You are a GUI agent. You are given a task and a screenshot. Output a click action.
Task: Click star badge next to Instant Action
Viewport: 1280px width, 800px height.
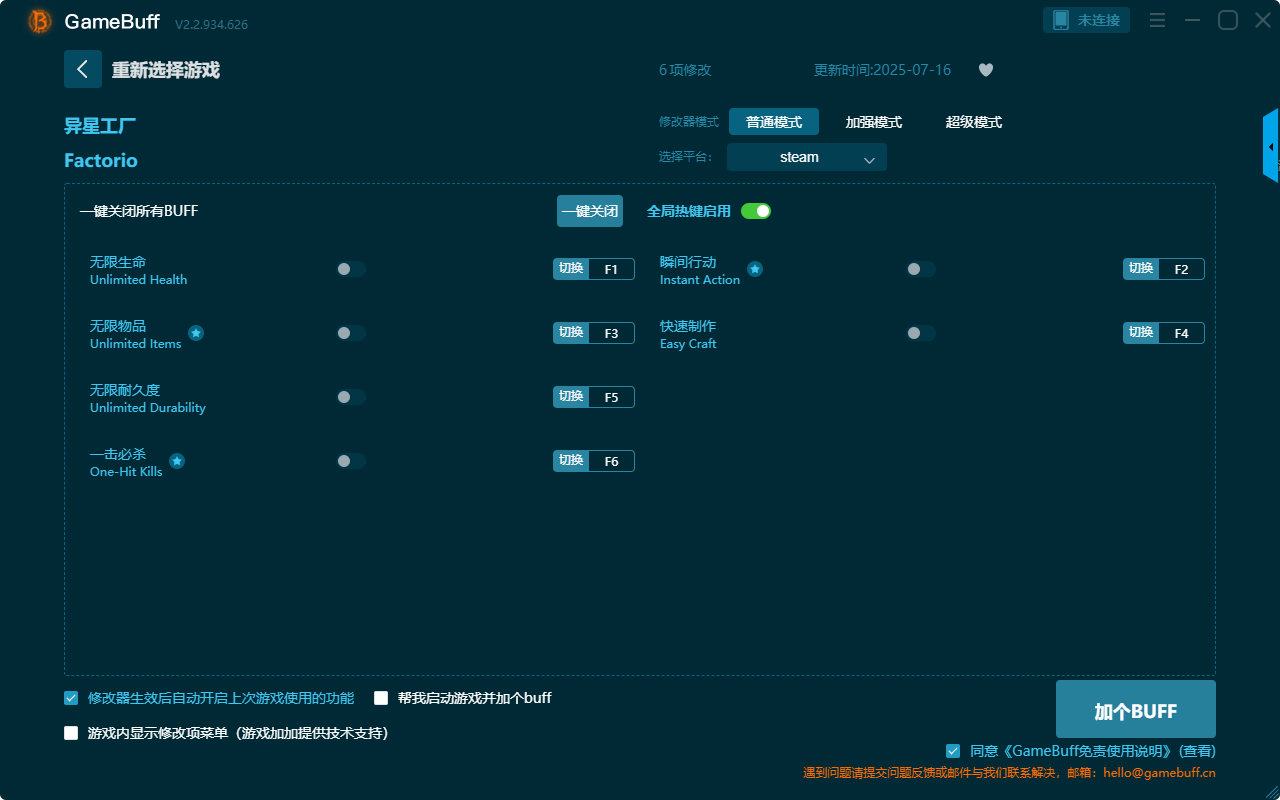tap(755, 269)
